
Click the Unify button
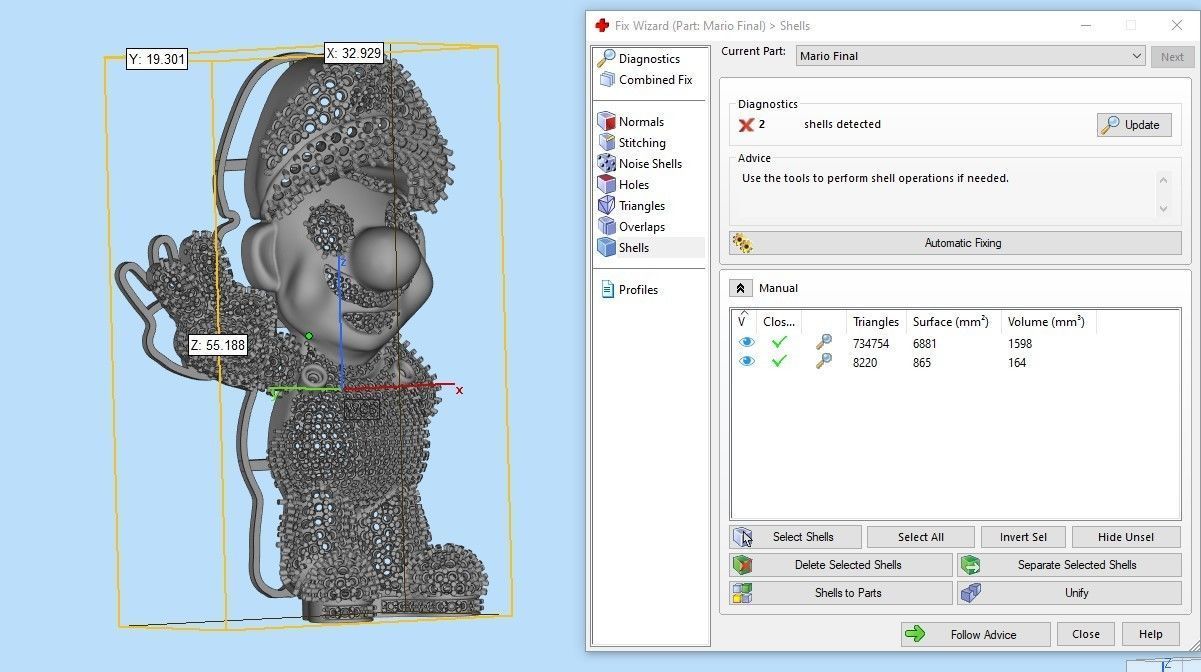1069,593
